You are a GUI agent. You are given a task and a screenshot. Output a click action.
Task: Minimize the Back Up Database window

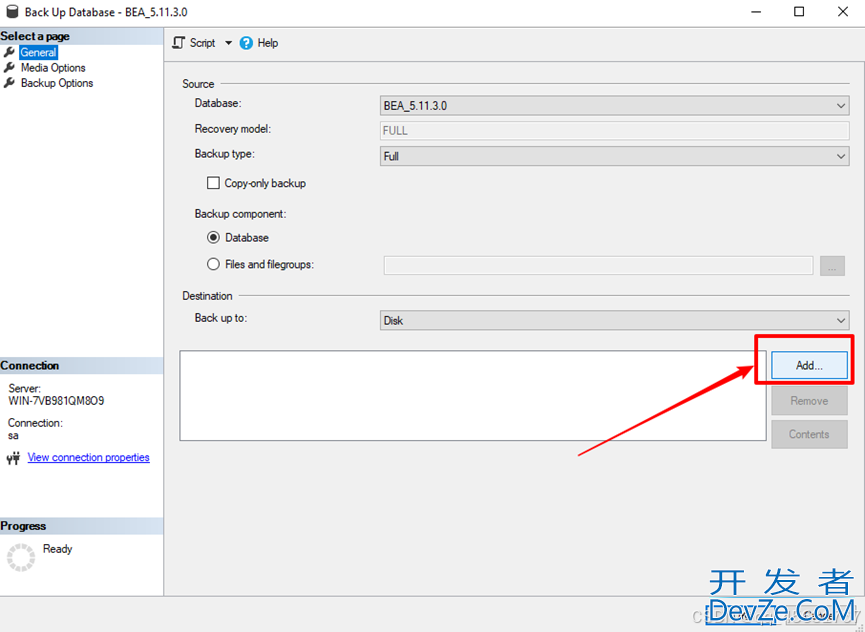pos(756,12)
